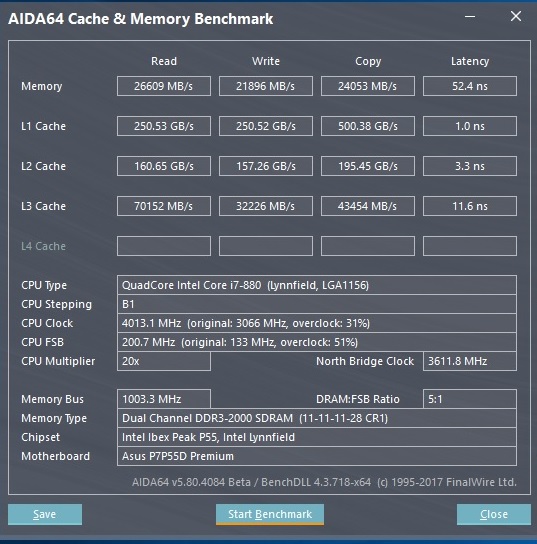
Task: Select the Memory Type description field
Action: 317,418
